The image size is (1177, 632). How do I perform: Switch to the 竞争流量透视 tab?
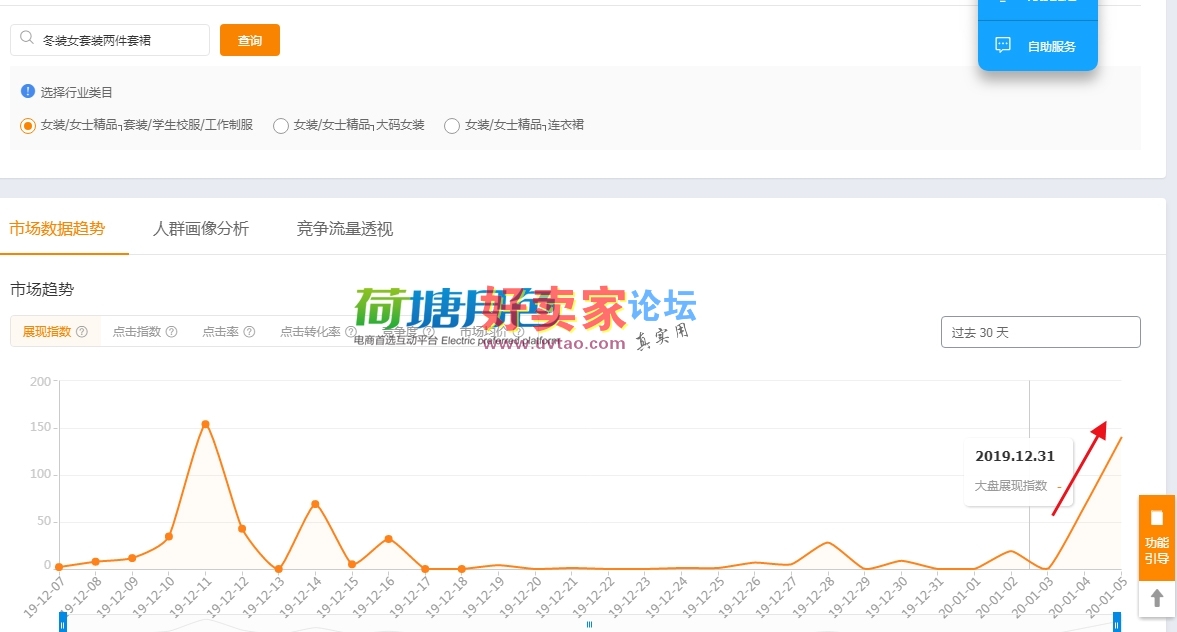pyautogui.click(x=345, y=229)
